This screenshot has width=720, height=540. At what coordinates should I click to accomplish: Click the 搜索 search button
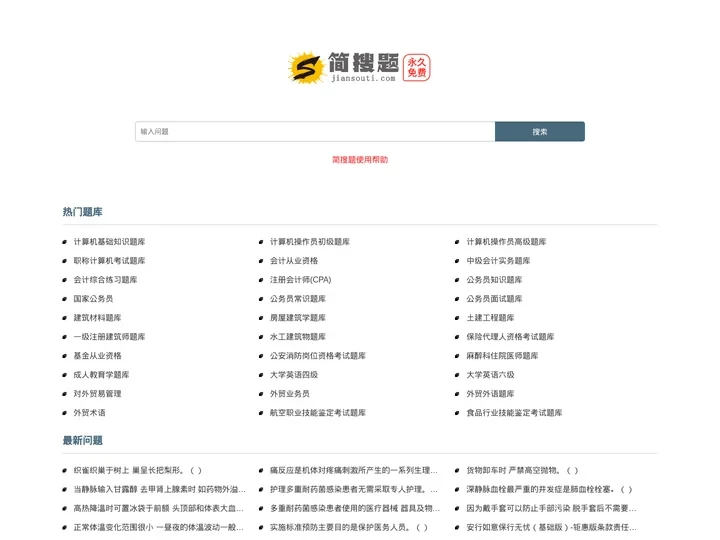[x=540, y=131]
